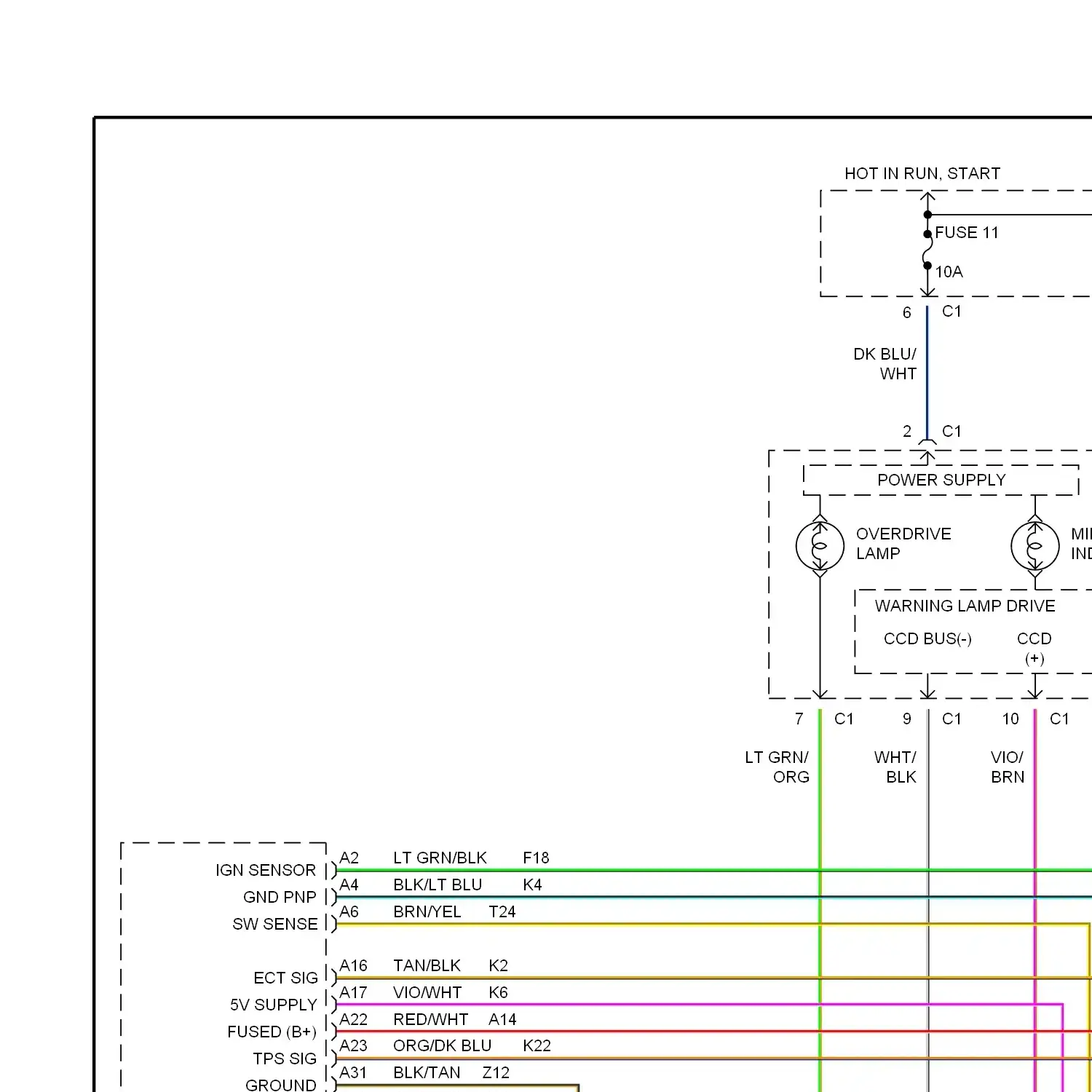The height and width of the screenshot is (1092, 1092).
Task: Click circuit code A14
Action: point(502,1020)
